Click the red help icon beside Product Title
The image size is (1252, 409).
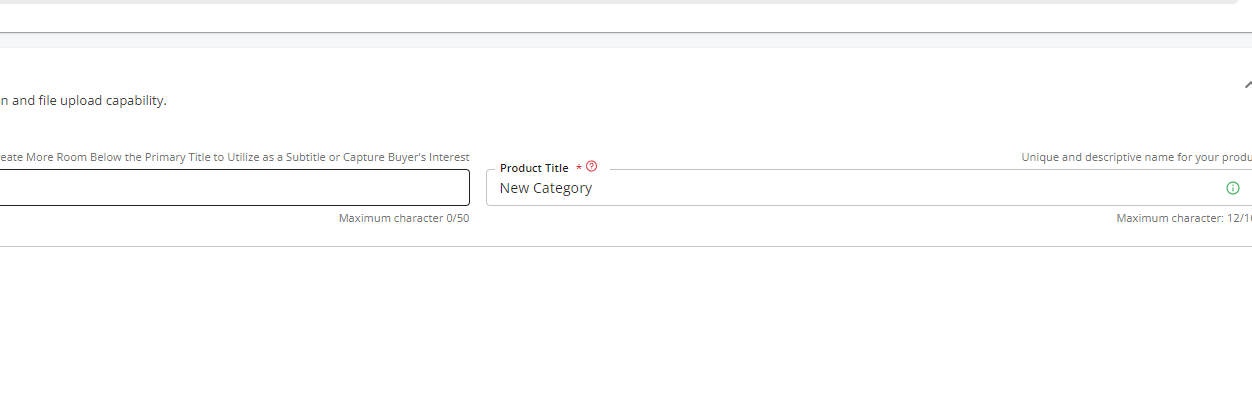click(x=591, y=167)
